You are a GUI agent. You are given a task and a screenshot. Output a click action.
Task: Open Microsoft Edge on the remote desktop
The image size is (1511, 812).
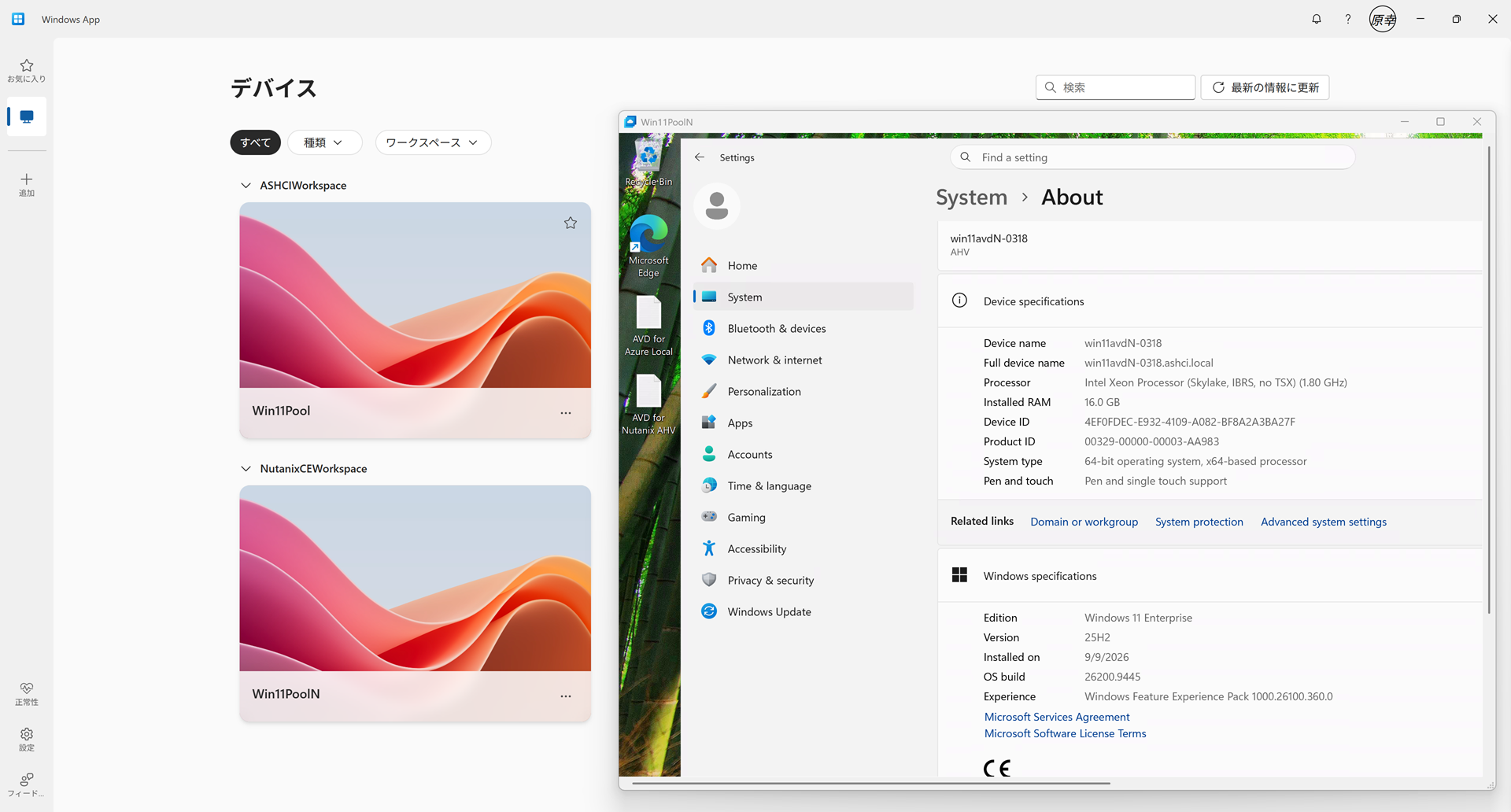(648, 246)
